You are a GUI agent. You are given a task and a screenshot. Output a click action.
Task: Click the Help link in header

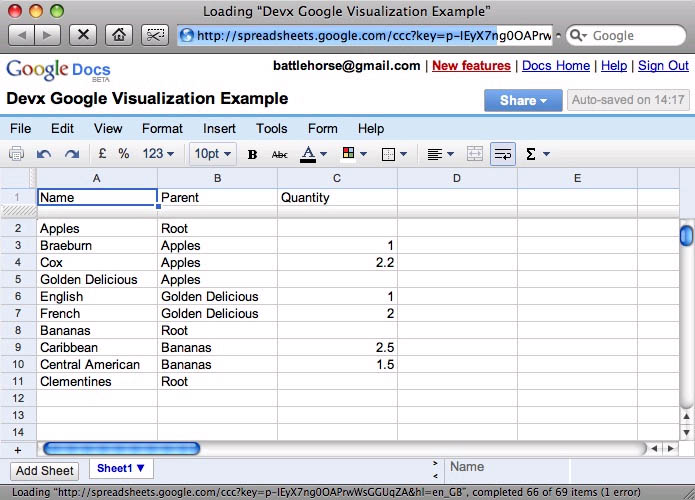point(614,66)
